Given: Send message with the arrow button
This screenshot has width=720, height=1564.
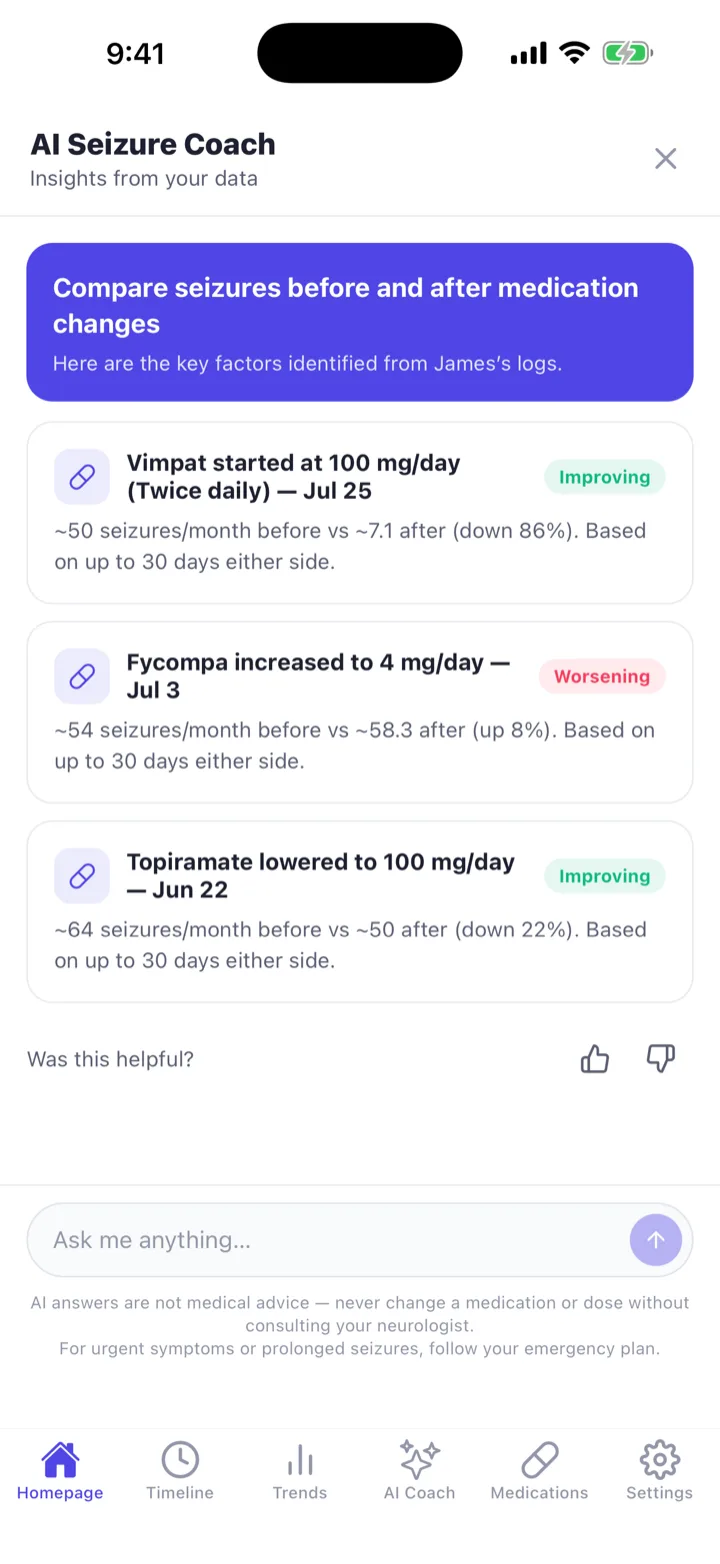Looking at the screenshot, I should 656,1240.
